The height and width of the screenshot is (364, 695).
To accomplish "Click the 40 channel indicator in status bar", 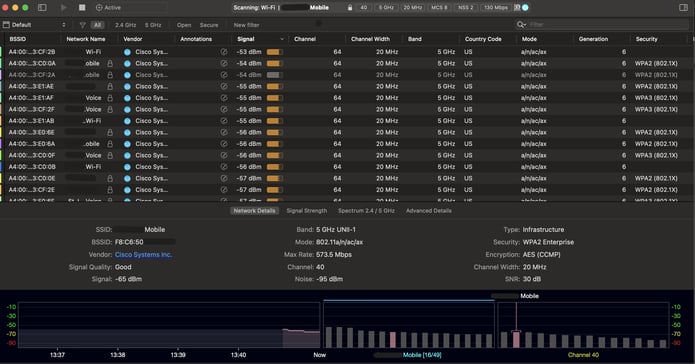I will pyautogui.click(x=363, y=8).
